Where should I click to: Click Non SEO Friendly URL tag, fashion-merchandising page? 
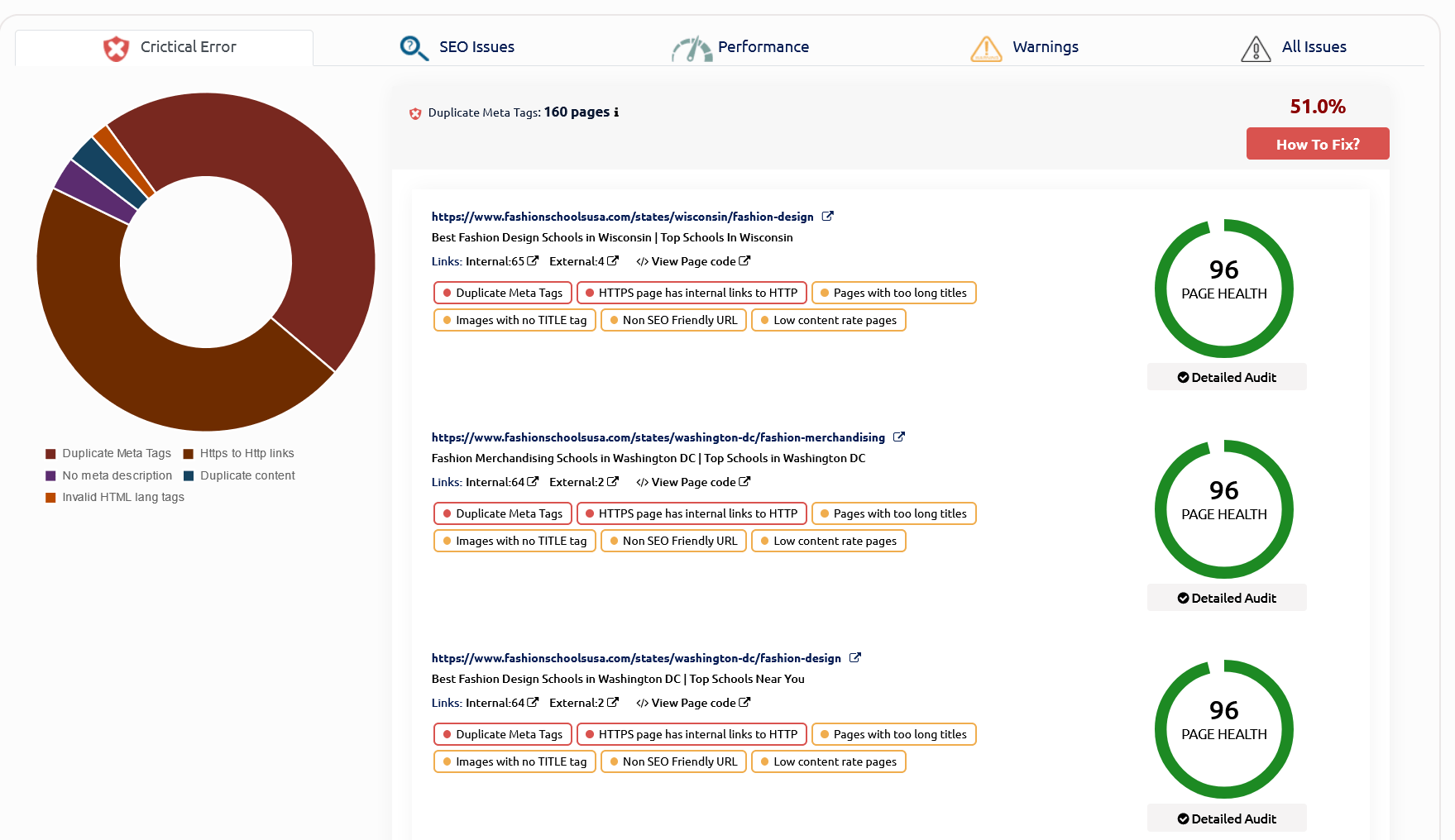coord(673,541)
